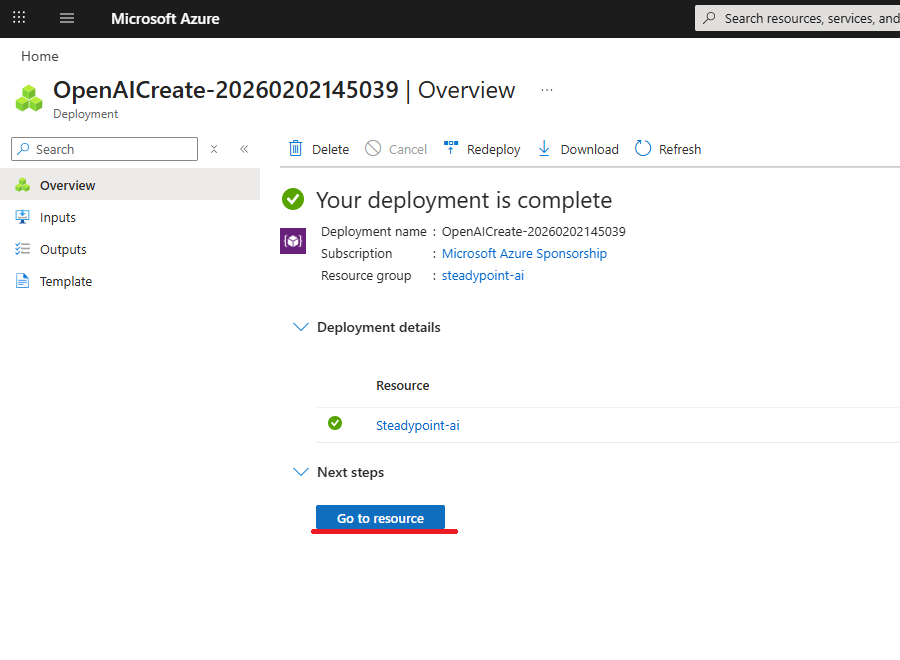Click the Delete trash icon
Viewport: 900px width, 660px height.
296,149
